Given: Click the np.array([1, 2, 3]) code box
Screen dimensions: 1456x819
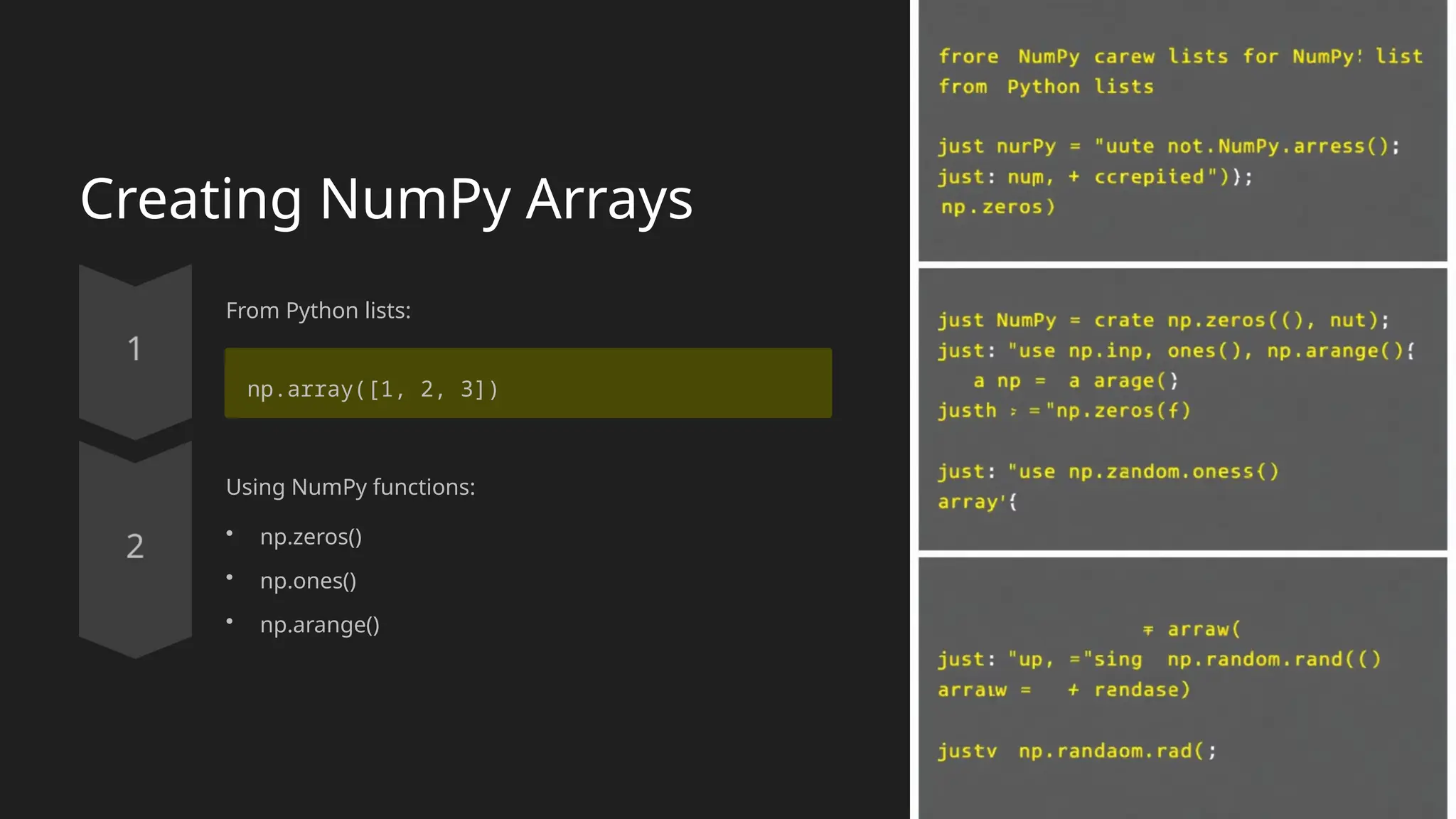Looking at the screenshot, I should [528, 383].
